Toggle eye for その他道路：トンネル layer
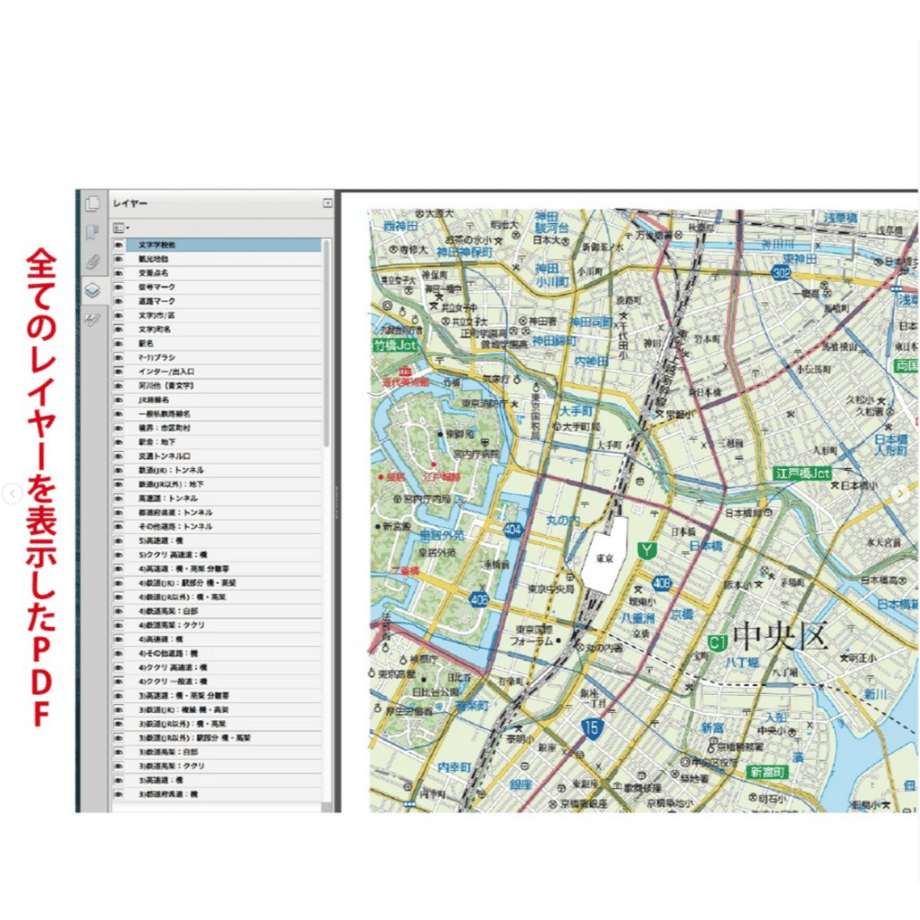Image resolution: width=920 pixels, height=920 pixels. 119,526
